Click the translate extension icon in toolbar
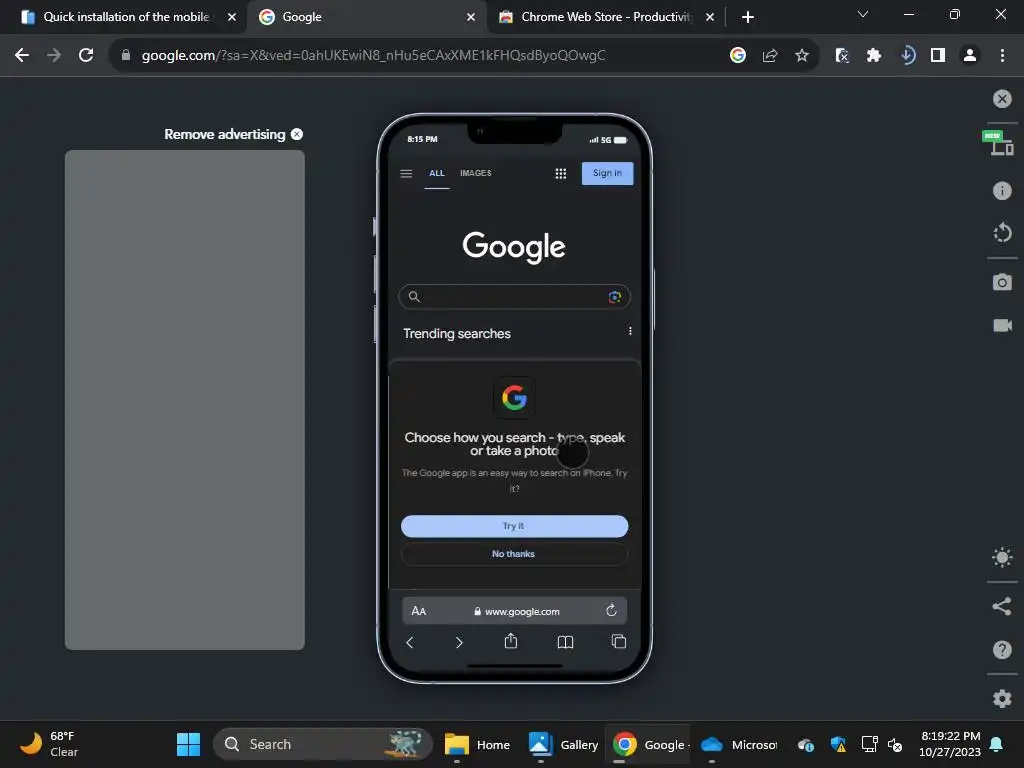Viewport: 1024px width, 768px height. (842, 56)
